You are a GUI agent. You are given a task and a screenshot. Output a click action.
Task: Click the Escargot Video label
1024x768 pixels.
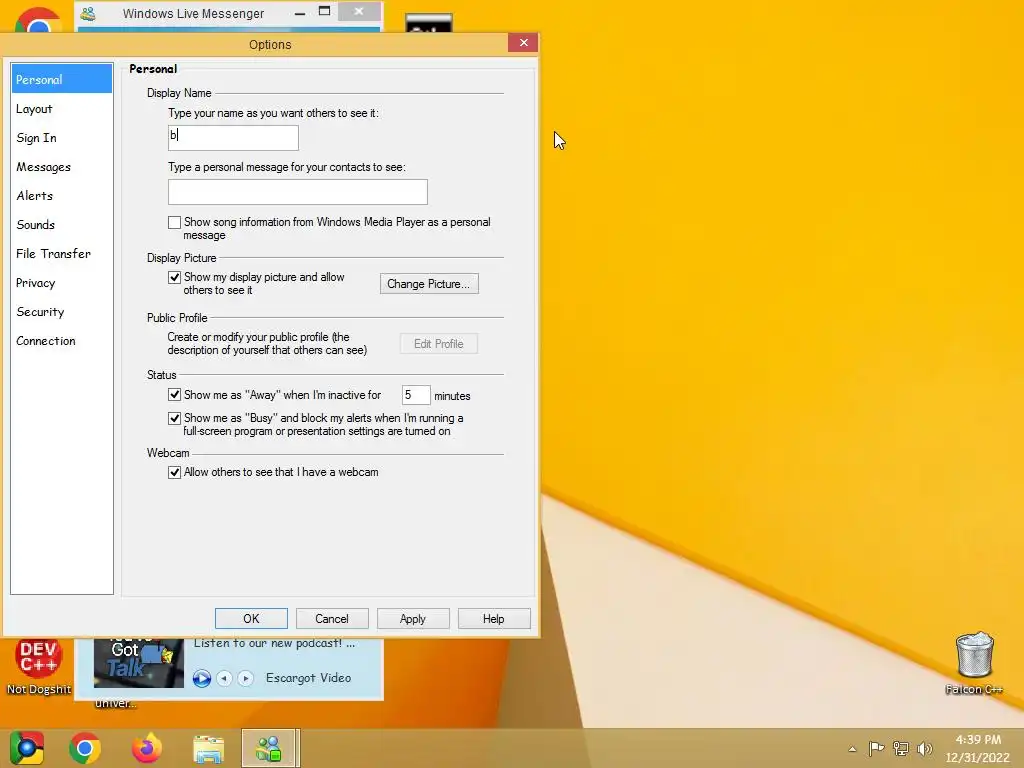point(308,678)
